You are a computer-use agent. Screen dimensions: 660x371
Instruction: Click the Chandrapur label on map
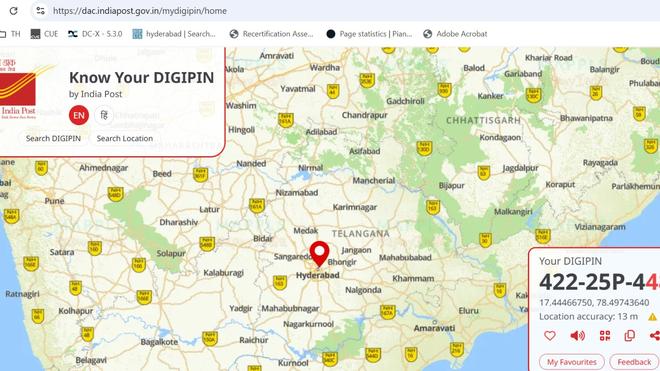point(365,115)
